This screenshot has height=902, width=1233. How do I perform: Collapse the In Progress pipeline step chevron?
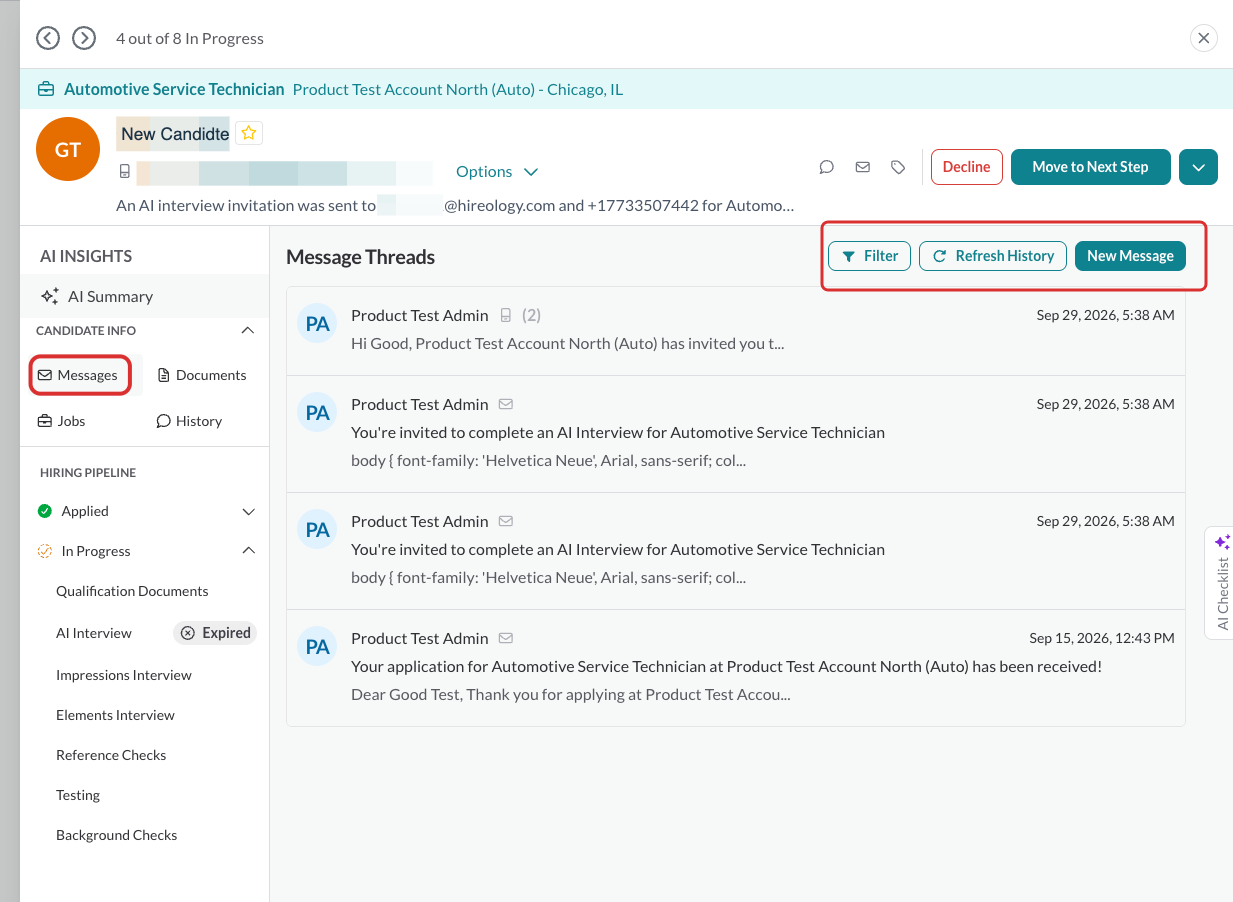point(249,551)
